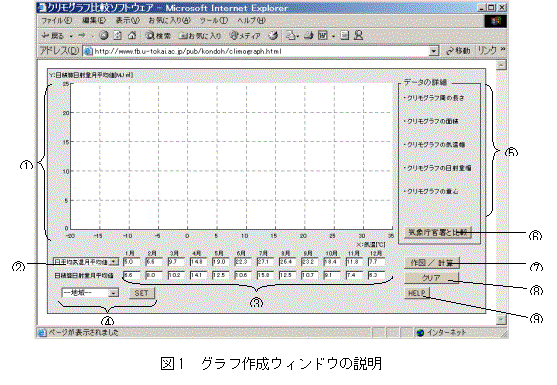557x385 pixels.
Task: Click the Windows logo throbber icon
Action: 496,21
